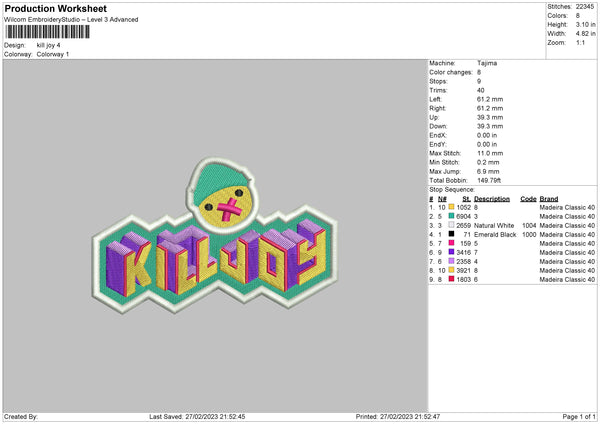Select design name 'kill joy 4'
The width and height of the screenshot is (600, 424).
click(48, 45)
